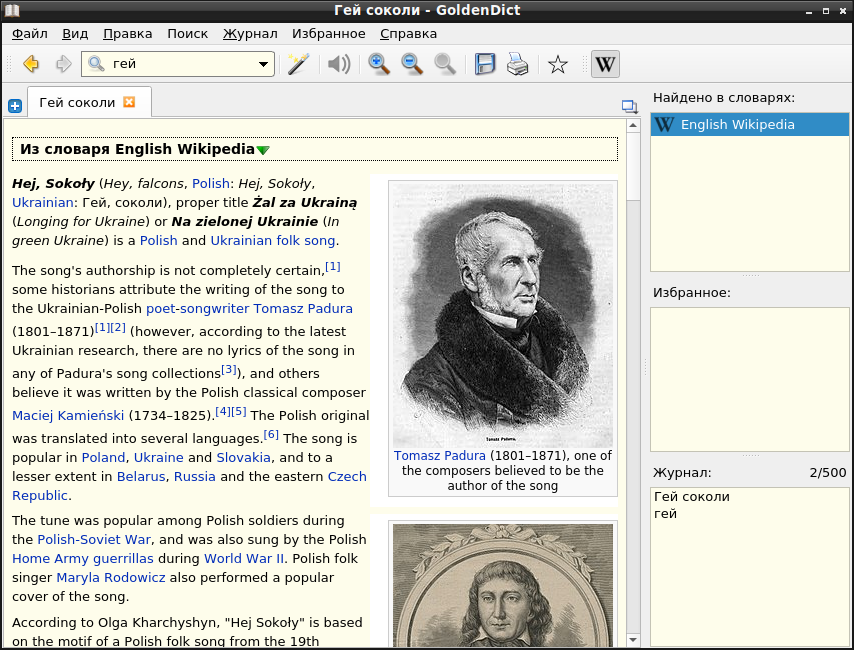Open the Home Army link

click(x=83, y=558)
